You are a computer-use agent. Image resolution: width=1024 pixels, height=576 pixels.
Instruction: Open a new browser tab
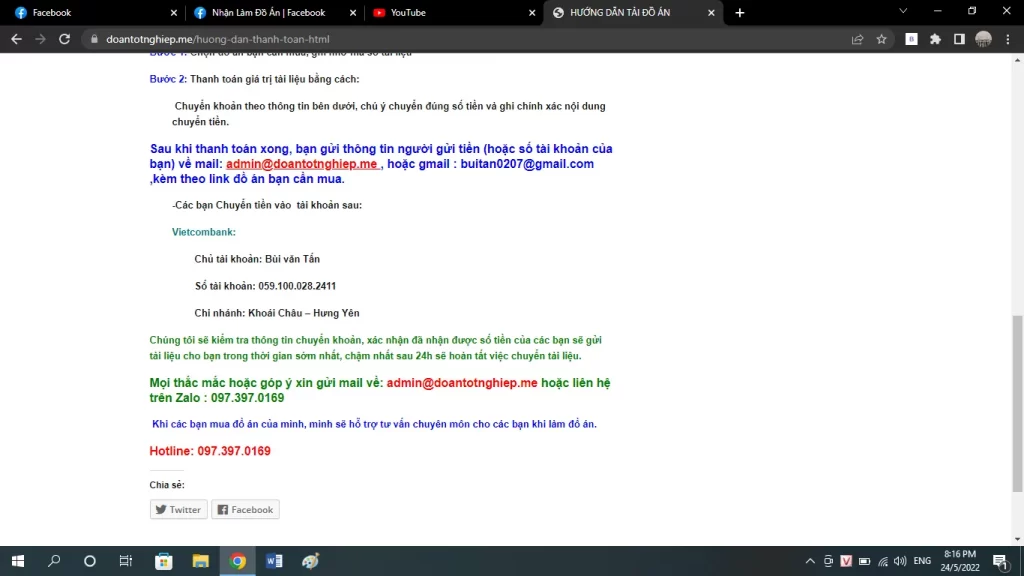point(740,13)
